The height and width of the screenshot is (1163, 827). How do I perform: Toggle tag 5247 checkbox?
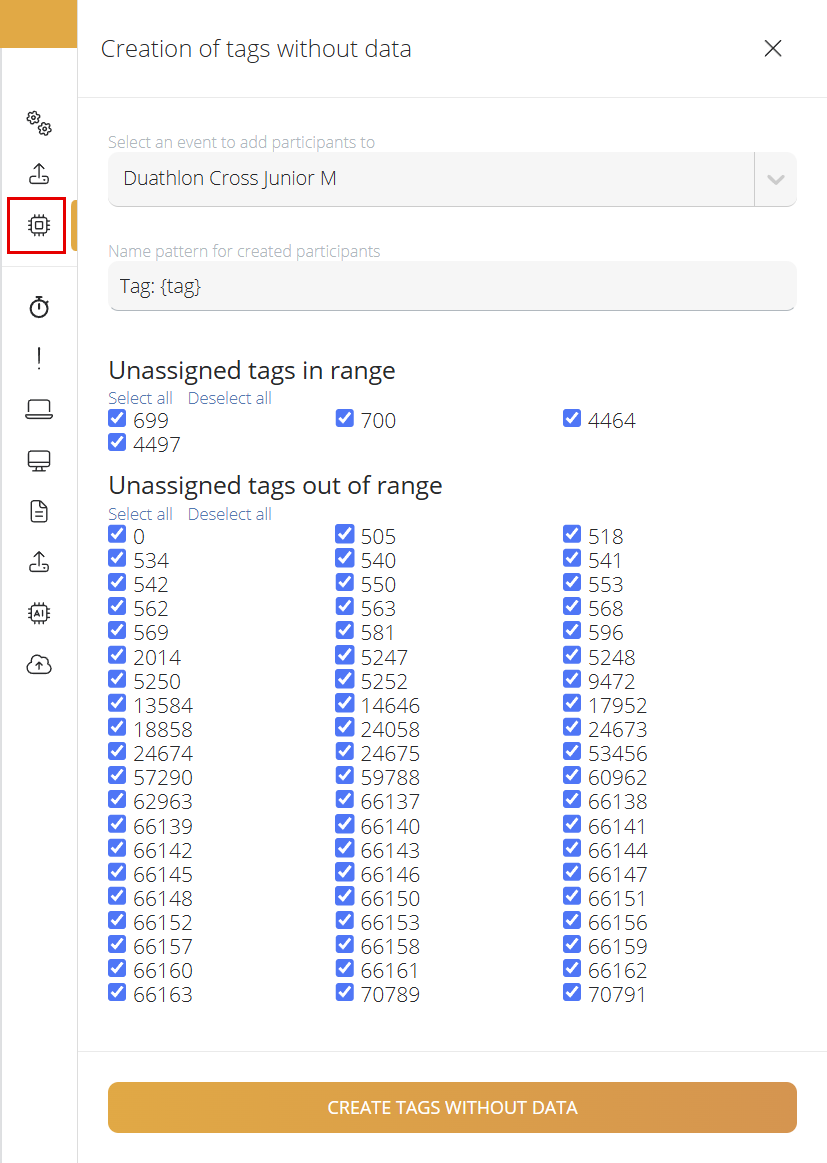345,655
